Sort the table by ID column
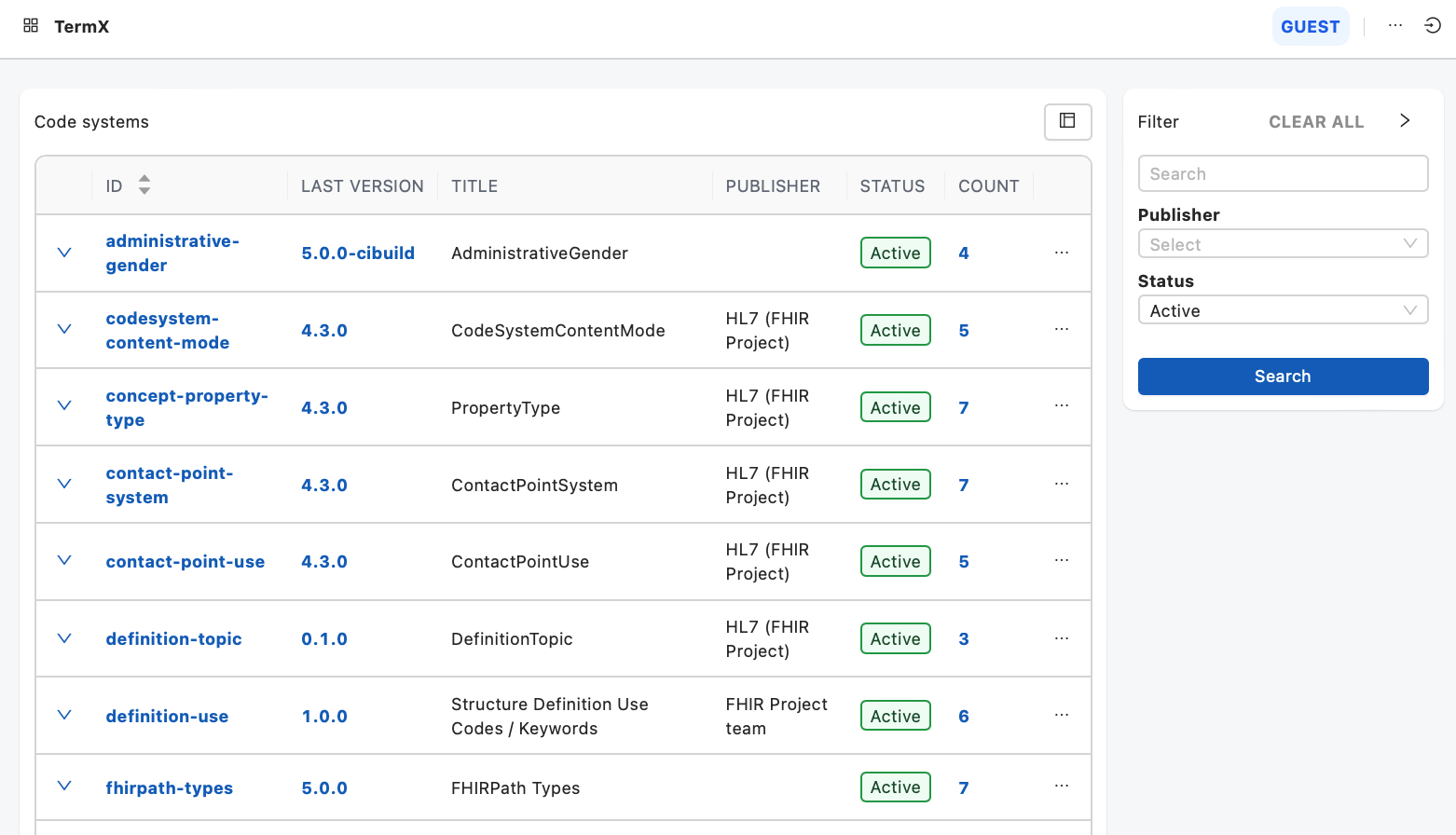The width and height of the screenshot is (1456, 835). [x=144, y=185]
